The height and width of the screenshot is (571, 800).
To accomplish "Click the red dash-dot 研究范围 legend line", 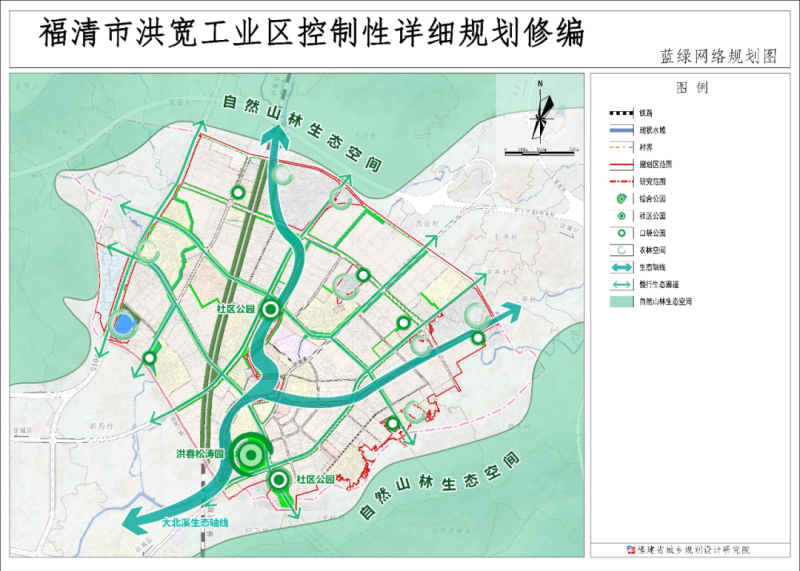I will pos(620,181).
